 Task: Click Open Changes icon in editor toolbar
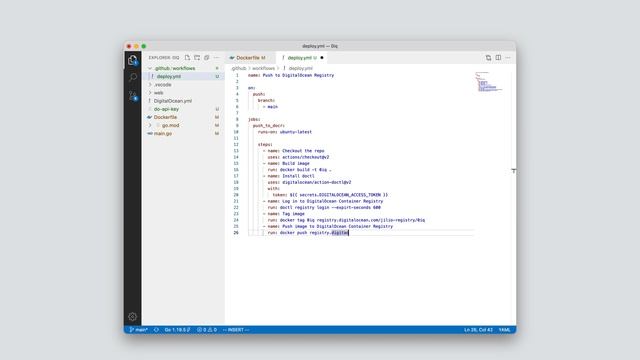488,58
